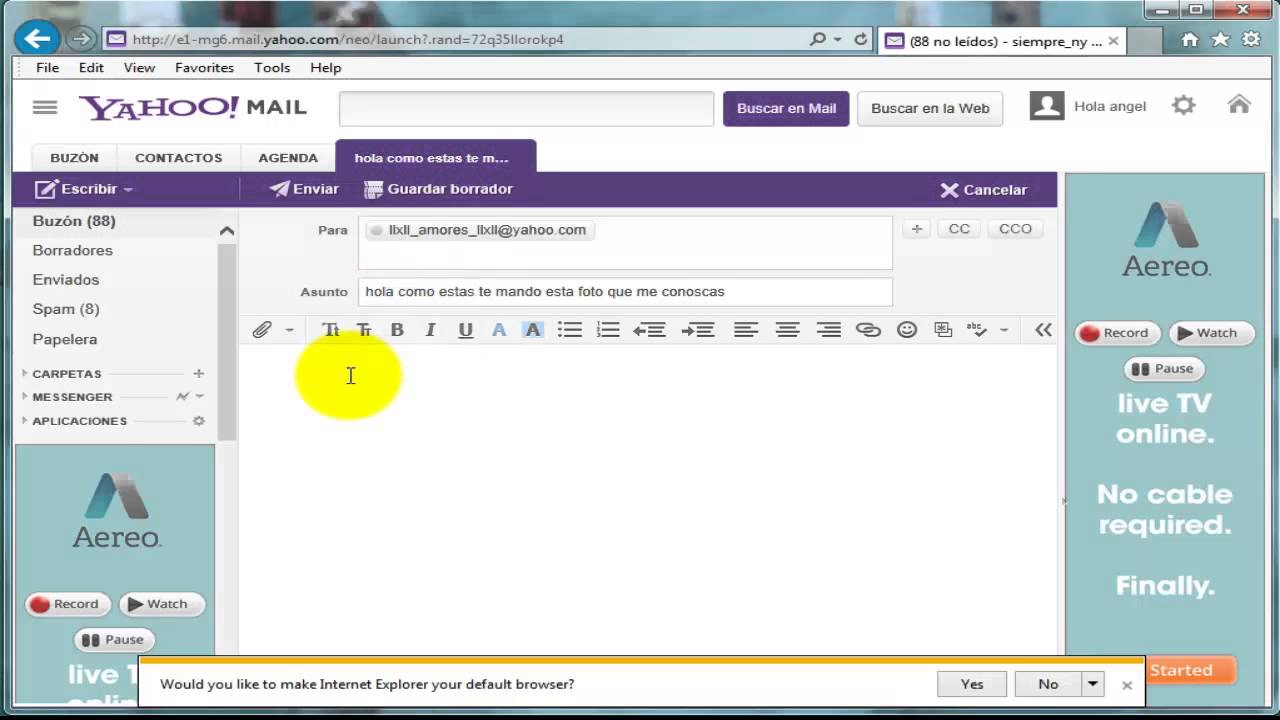
Task: Go to Yahoo home via house icon
Action: 1239,104
